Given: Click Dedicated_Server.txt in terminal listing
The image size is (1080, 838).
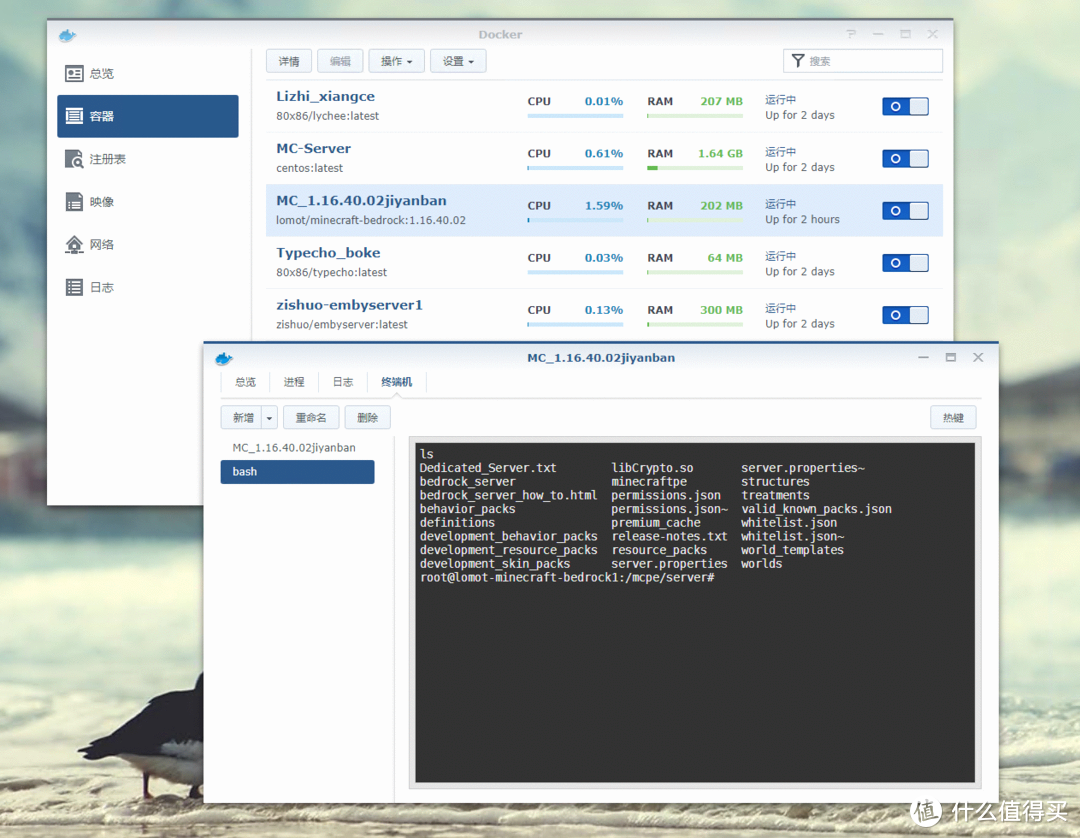Looking at the screenshot, I should (x=488, y=468).
